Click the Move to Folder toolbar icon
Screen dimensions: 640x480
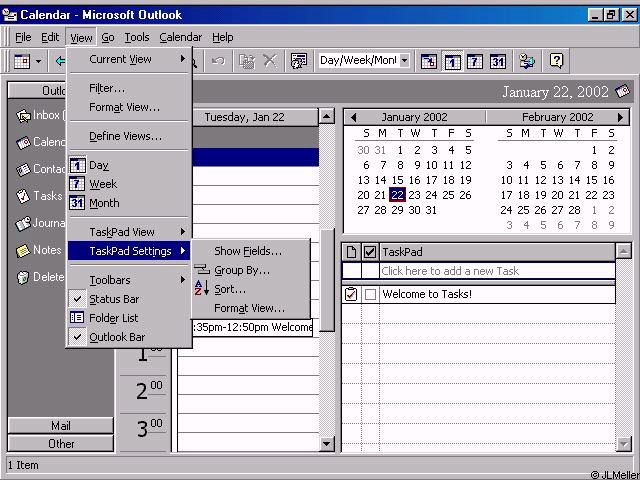pos(247,62)
